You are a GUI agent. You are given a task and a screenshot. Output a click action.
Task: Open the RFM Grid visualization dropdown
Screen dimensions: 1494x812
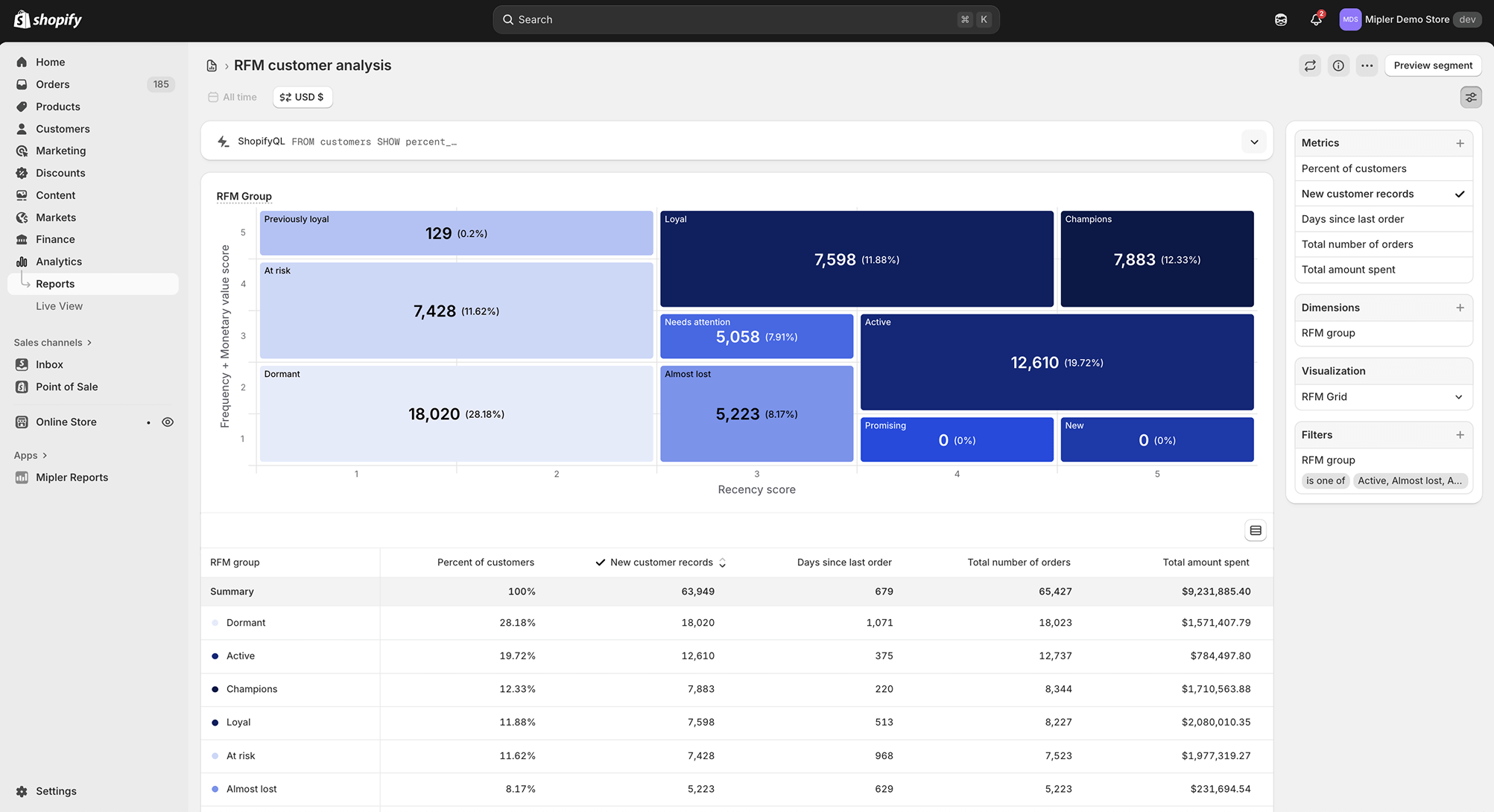[1383, 397]
